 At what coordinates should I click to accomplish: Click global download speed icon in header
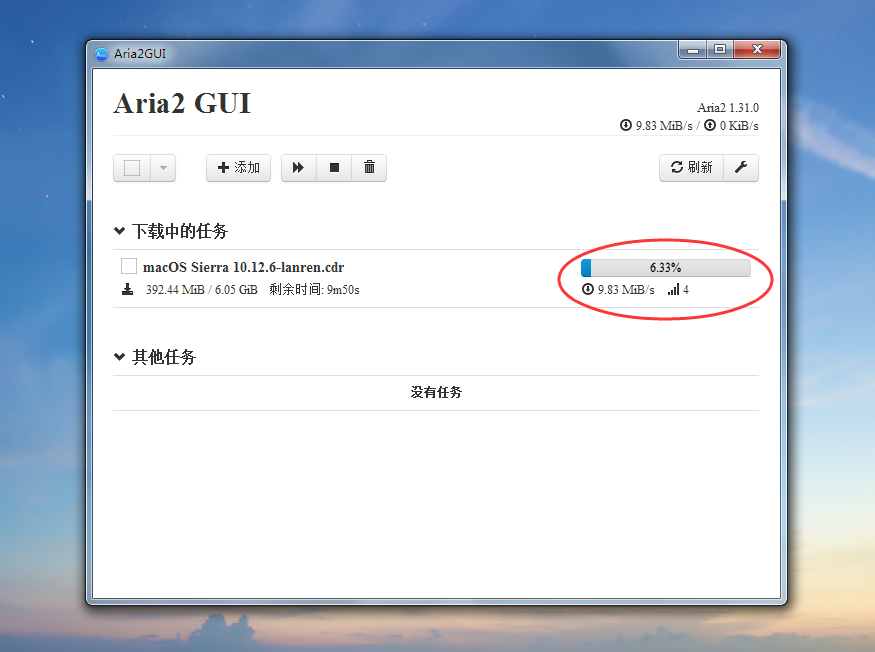626,125
